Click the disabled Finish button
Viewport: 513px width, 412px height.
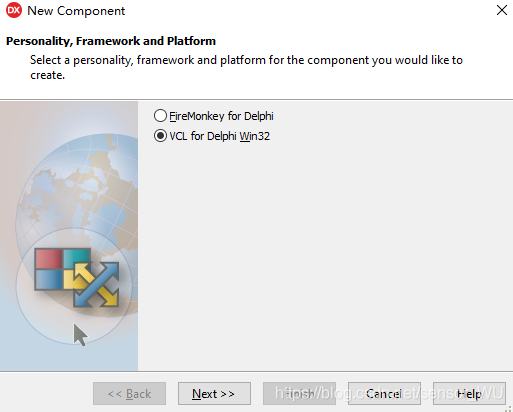coord(299,393)
